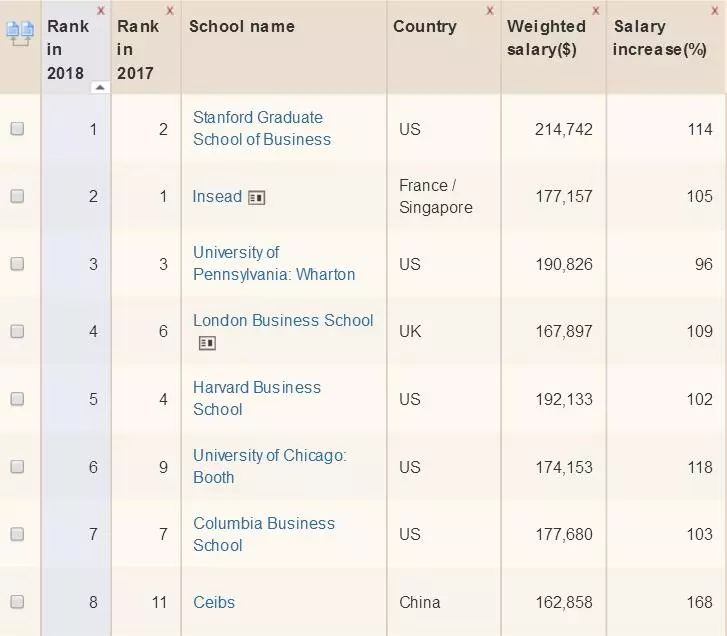This screenshot has width=727, height=636.
Task: Open the profile icon under London Business School
Action: pos(207,343)
